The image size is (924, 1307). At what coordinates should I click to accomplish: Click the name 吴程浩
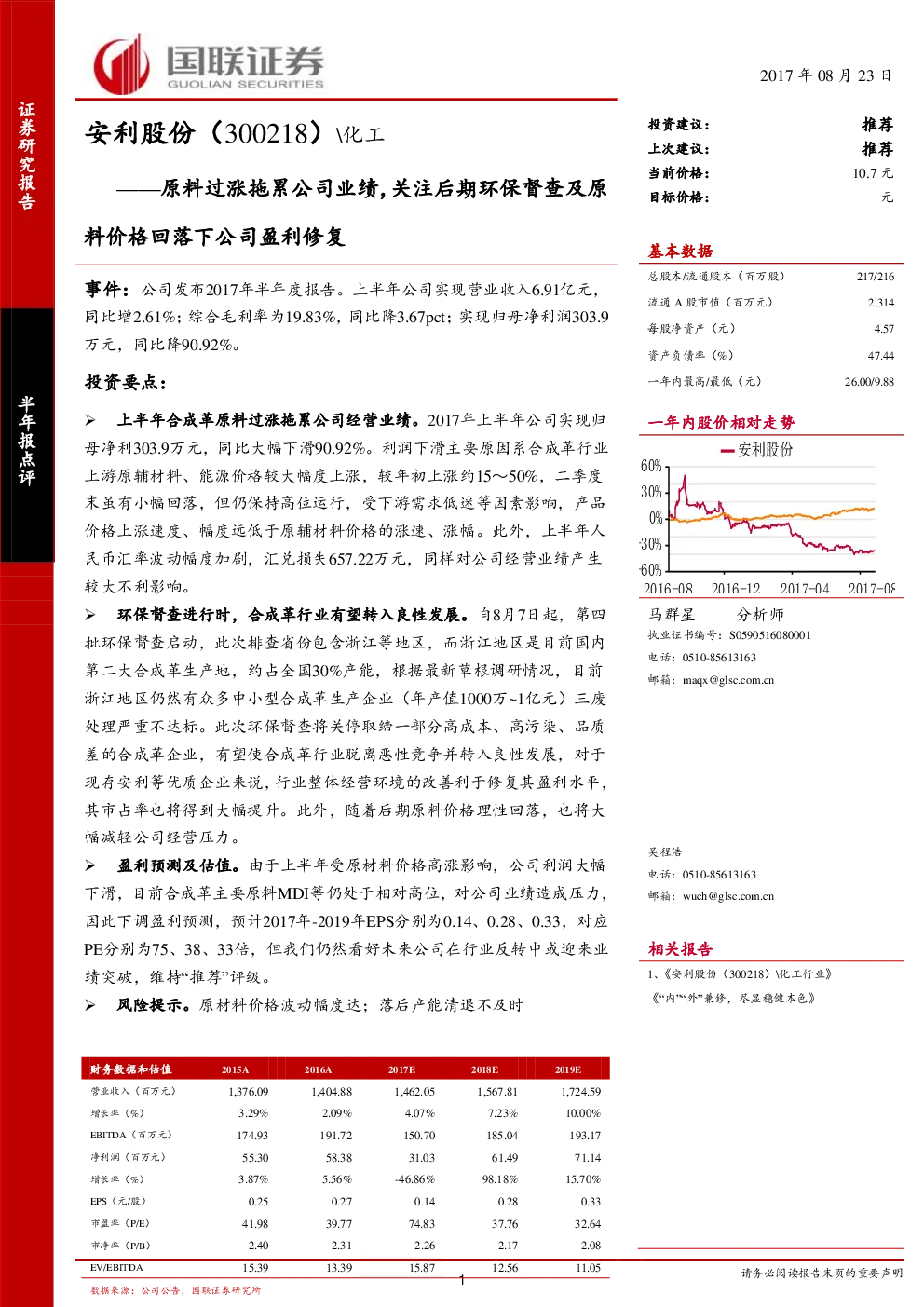pos(665,852)
